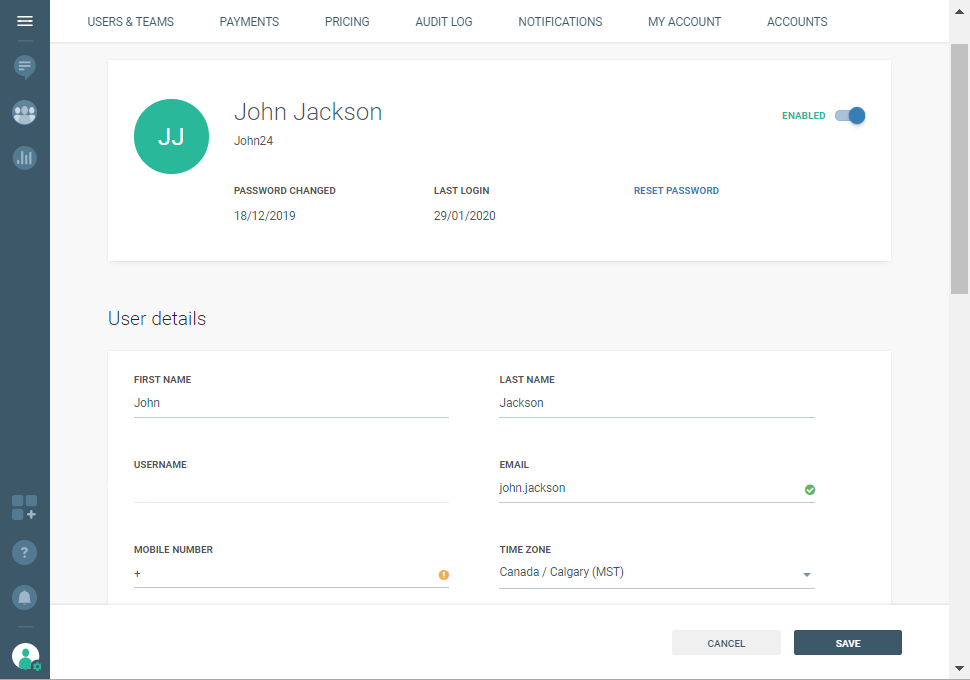Screen dimensions: 970x680
Task: Open the hamburger menu in sidebar
Action: coord(25,21)
